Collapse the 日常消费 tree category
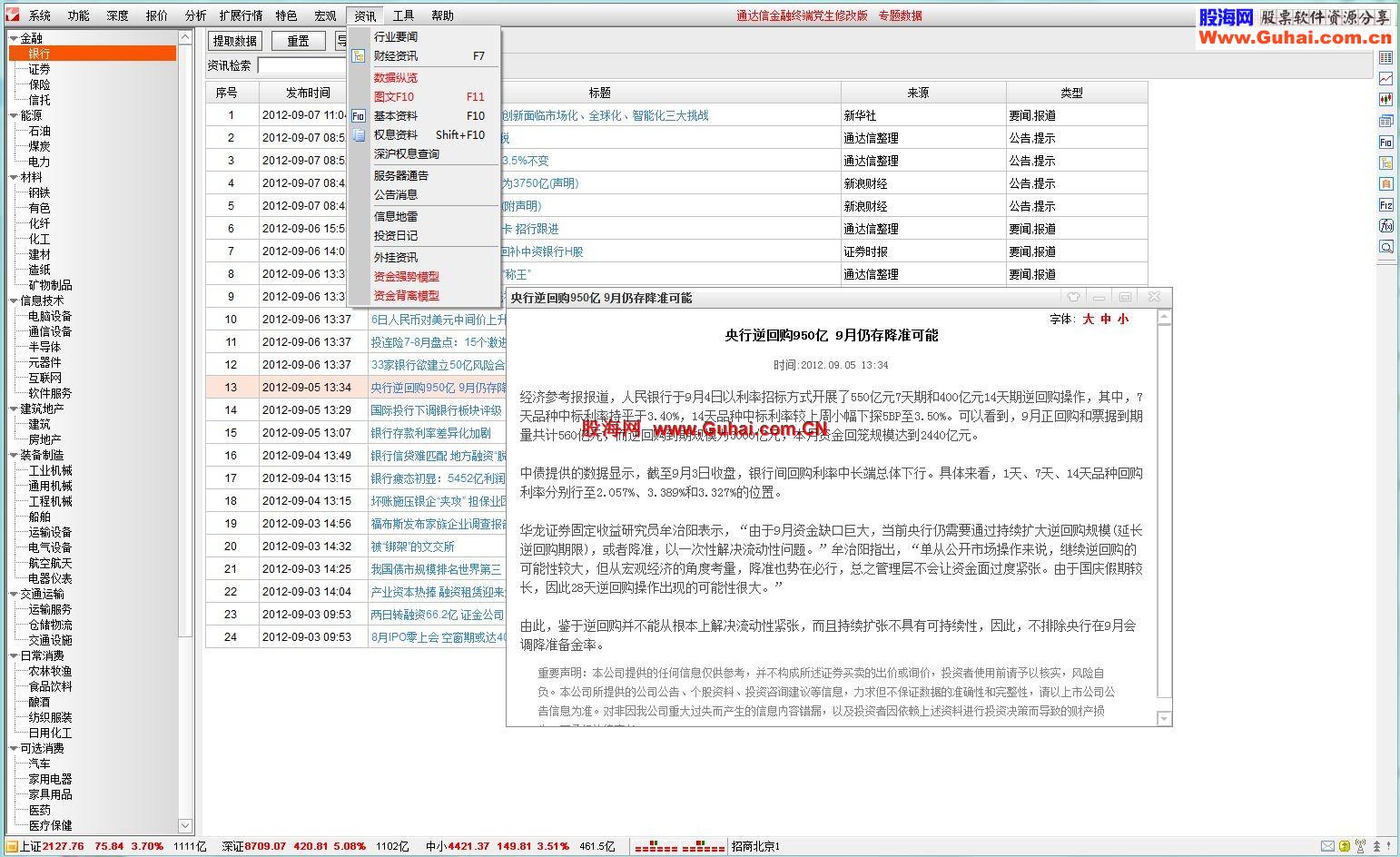Screen dimensions: 1400x857 tap(14, 655)
